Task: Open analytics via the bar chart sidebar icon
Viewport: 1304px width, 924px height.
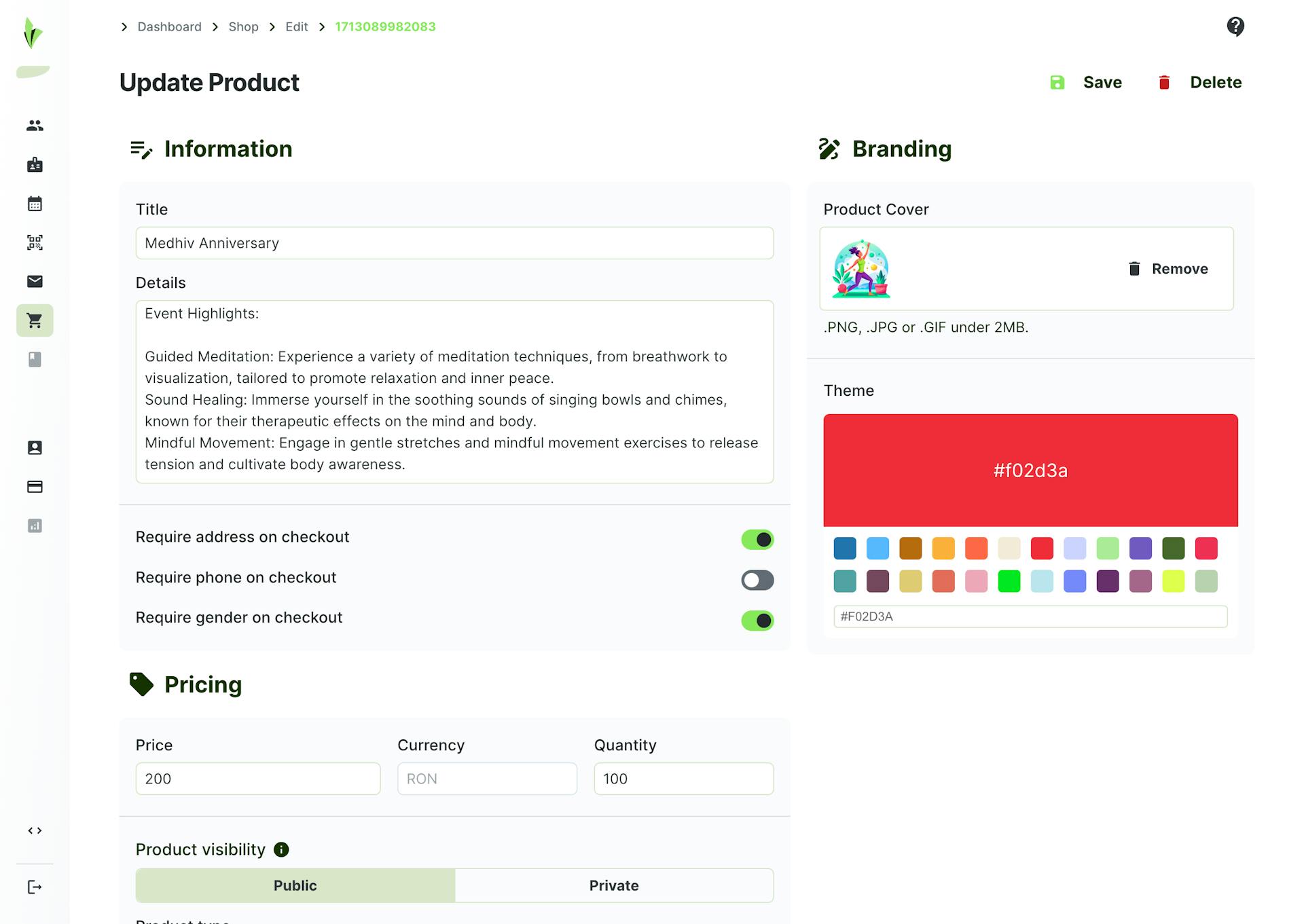Action: pyautogui.click(x=34, y=525)
